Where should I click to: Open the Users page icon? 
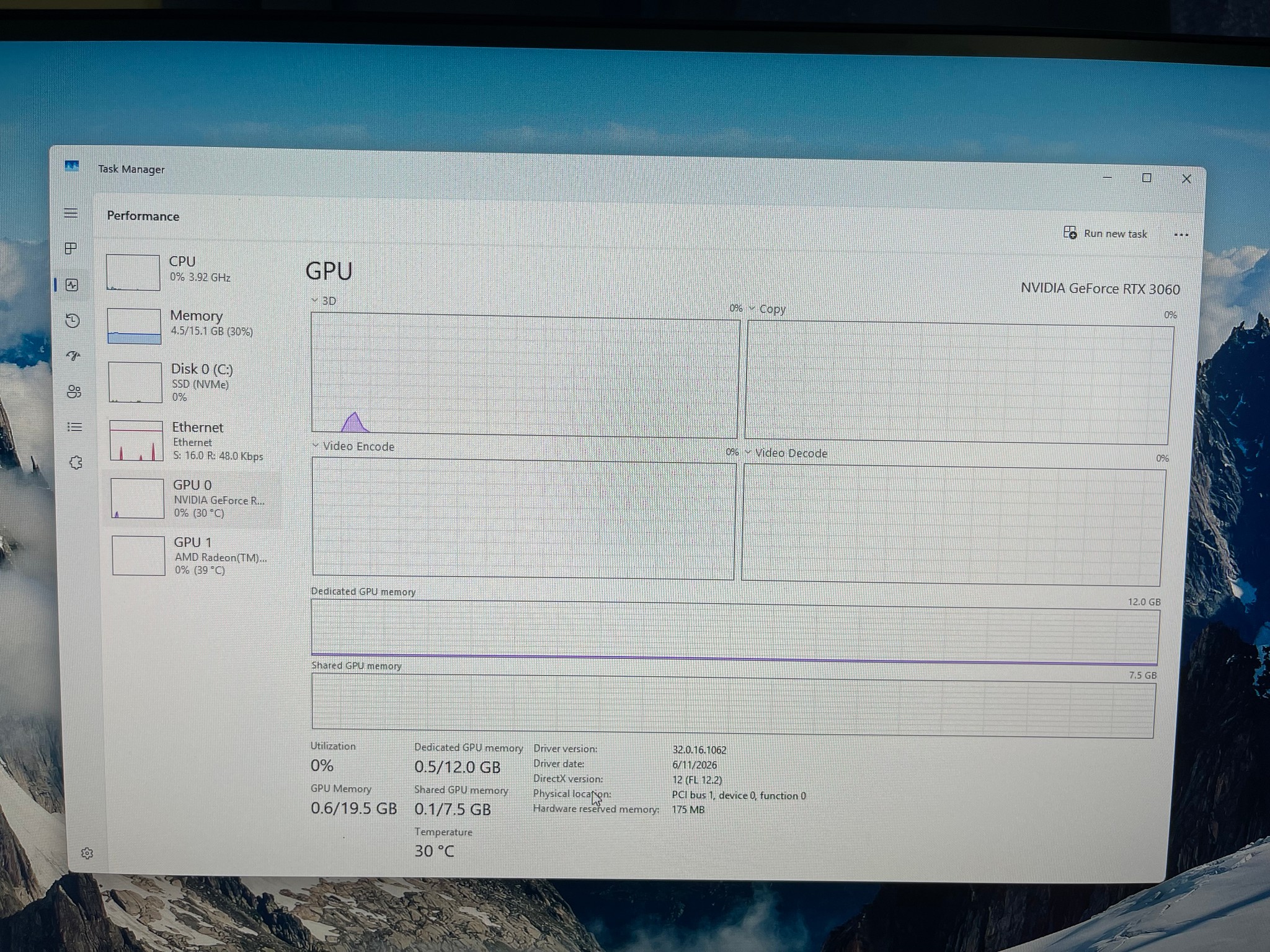pyautogui.click(x=74, y=392)
